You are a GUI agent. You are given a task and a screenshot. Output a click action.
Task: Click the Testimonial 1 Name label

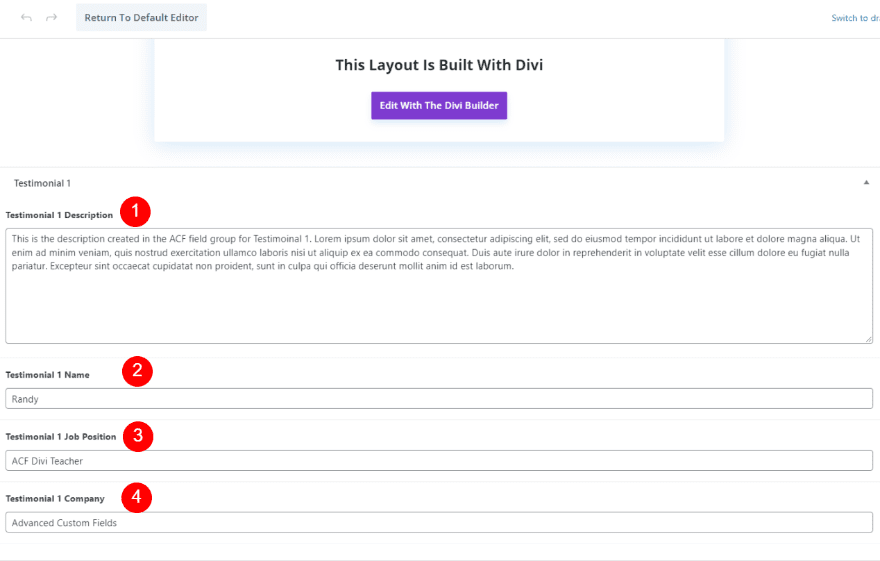point(47,375)
